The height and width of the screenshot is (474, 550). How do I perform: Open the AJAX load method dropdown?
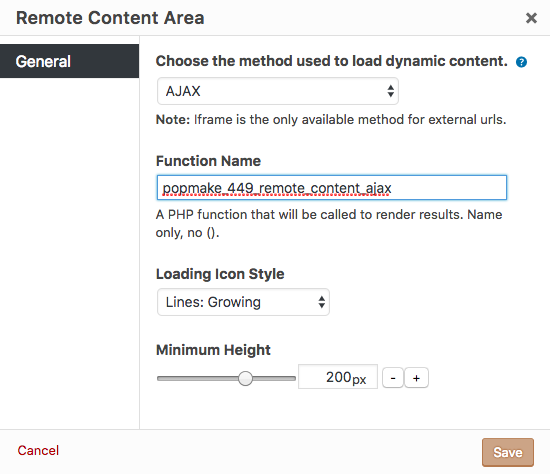coord(277,91)
